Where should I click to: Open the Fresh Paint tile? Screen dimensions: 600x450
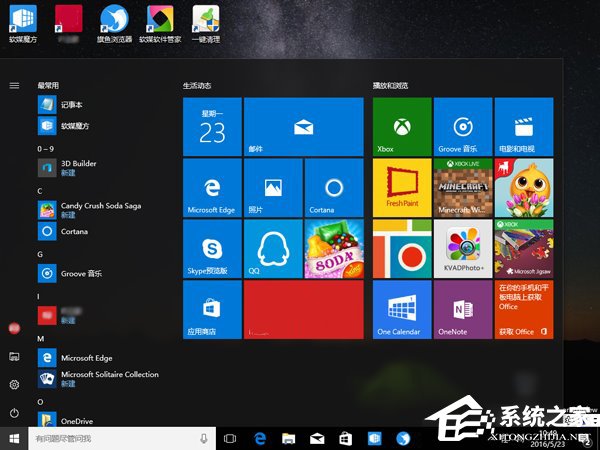tap(402, 187)
